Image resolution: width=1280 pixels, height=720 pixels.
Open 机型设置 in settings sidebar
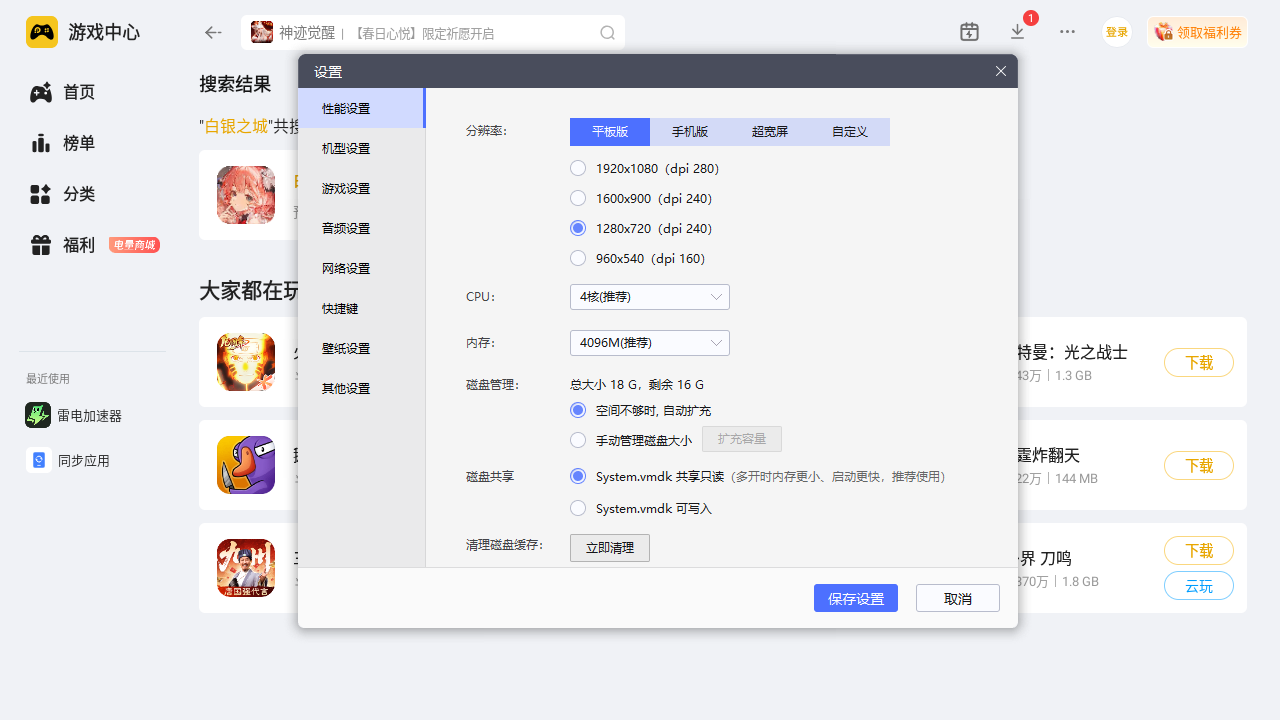pos(346,148)
